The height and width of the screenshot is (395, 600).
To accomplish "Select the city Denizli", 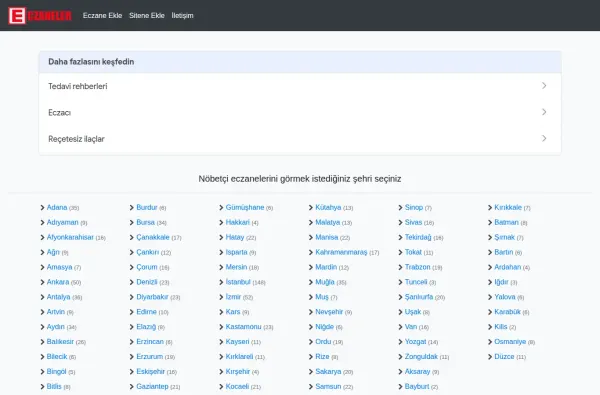I will coord(147,282).
